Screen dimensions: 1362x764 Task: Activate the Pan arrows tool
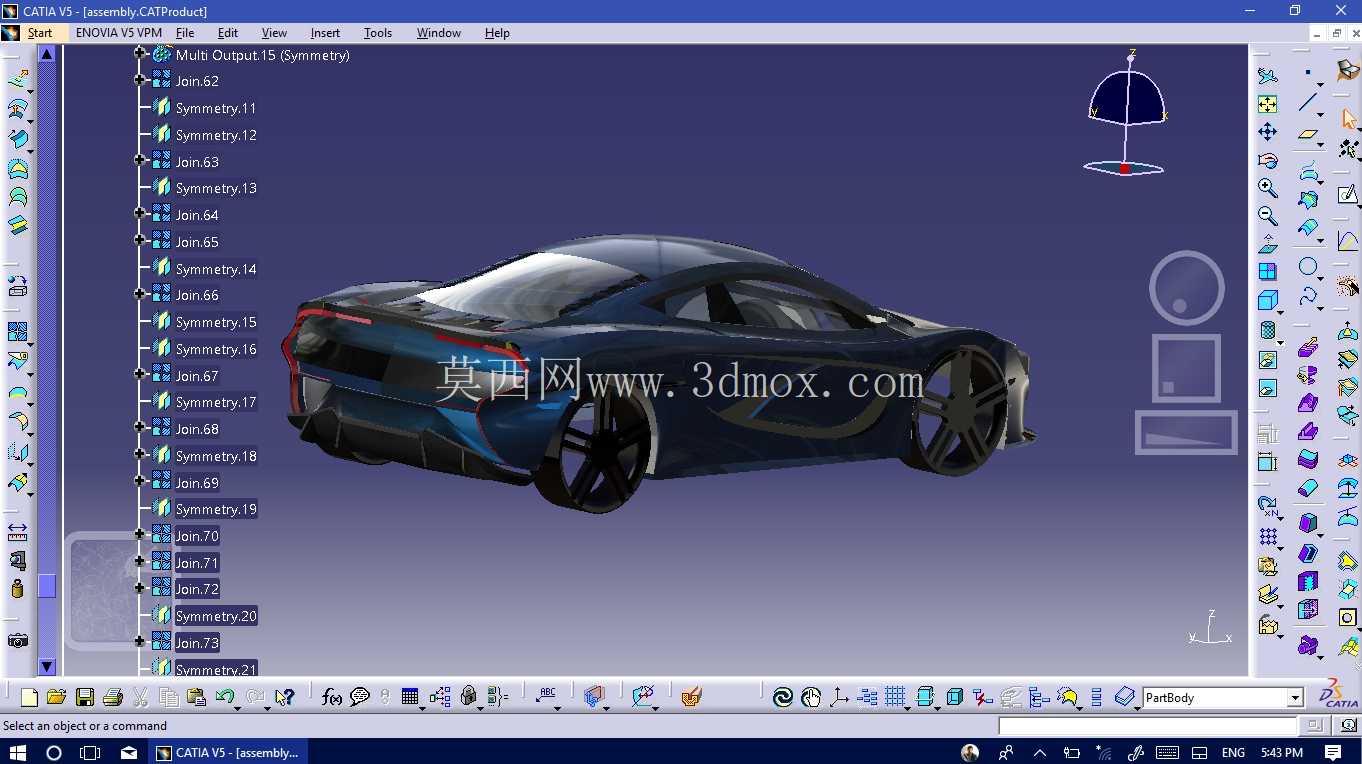pyautogui.click(x=1268, y=132)
